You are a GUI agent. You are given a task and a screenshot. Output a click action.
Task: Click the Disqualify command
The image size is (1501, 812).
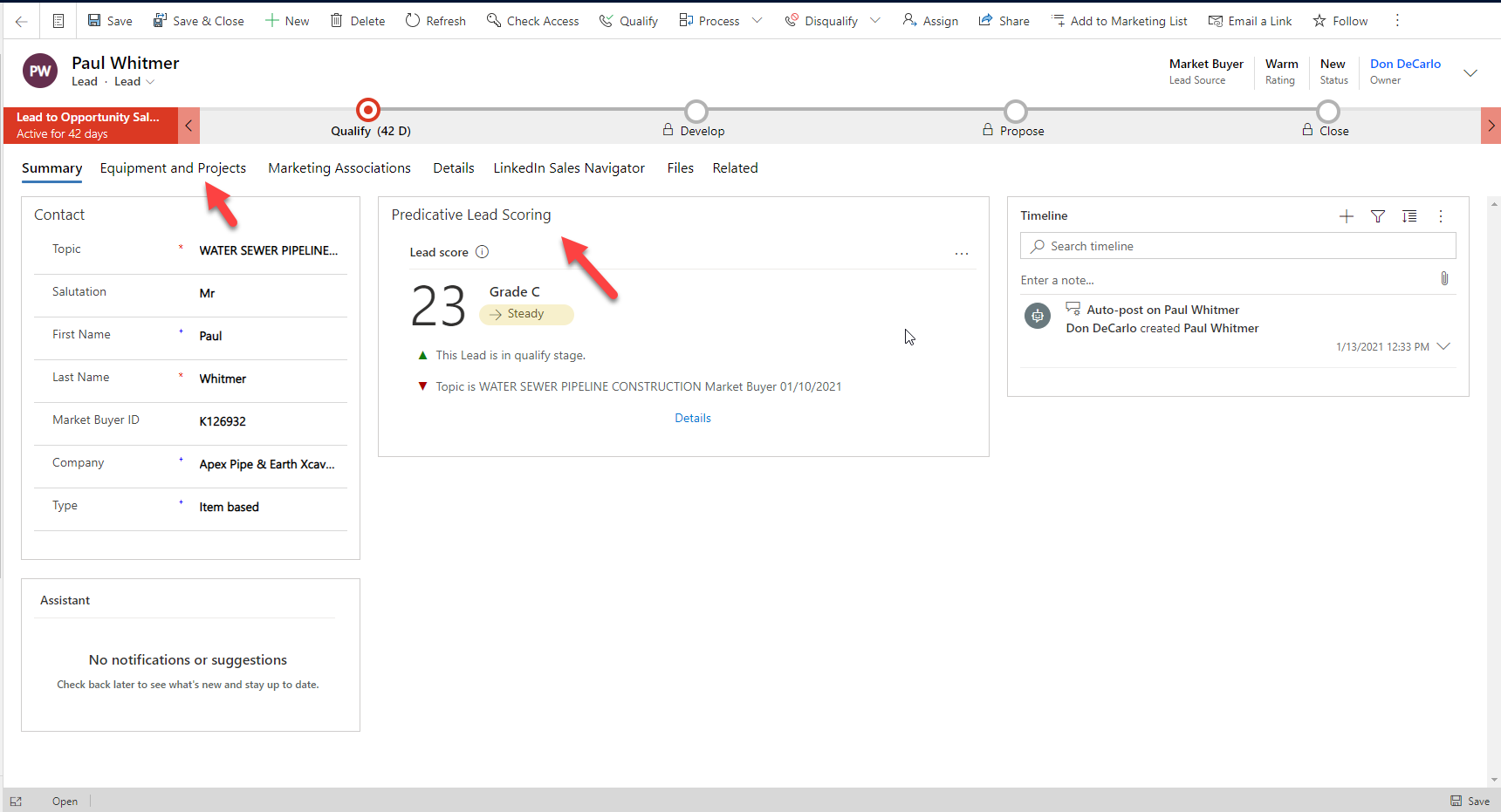point(821,21)
